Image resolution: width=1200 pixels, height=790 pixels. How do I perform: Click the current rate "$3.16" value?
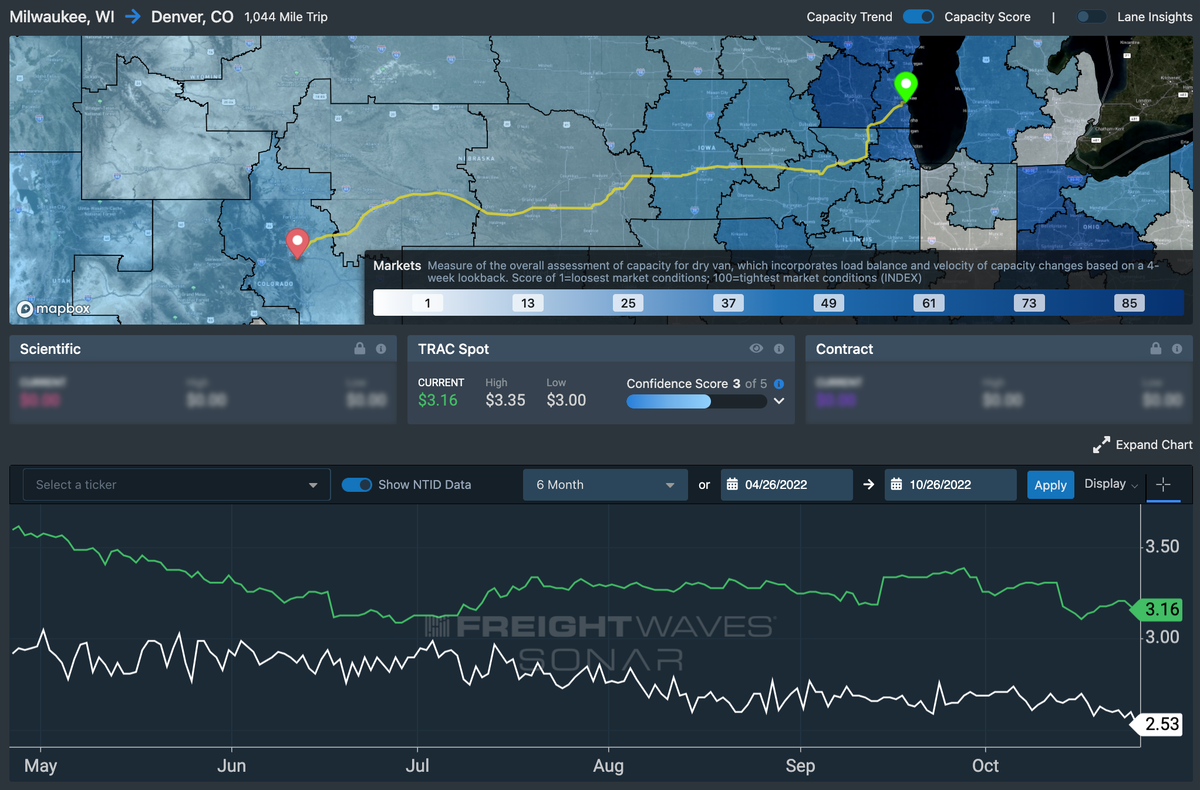[x=438, y=400]
